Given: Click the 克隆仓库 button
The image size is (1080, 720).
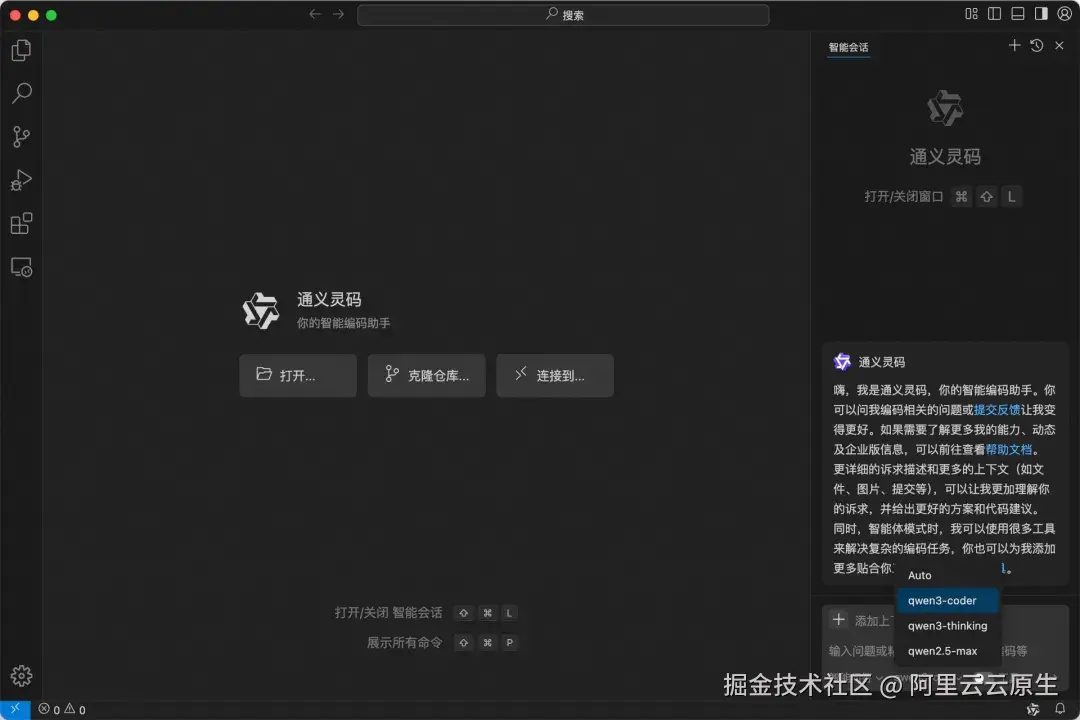Looking at the screenshot, I should [x=426, y=375].
